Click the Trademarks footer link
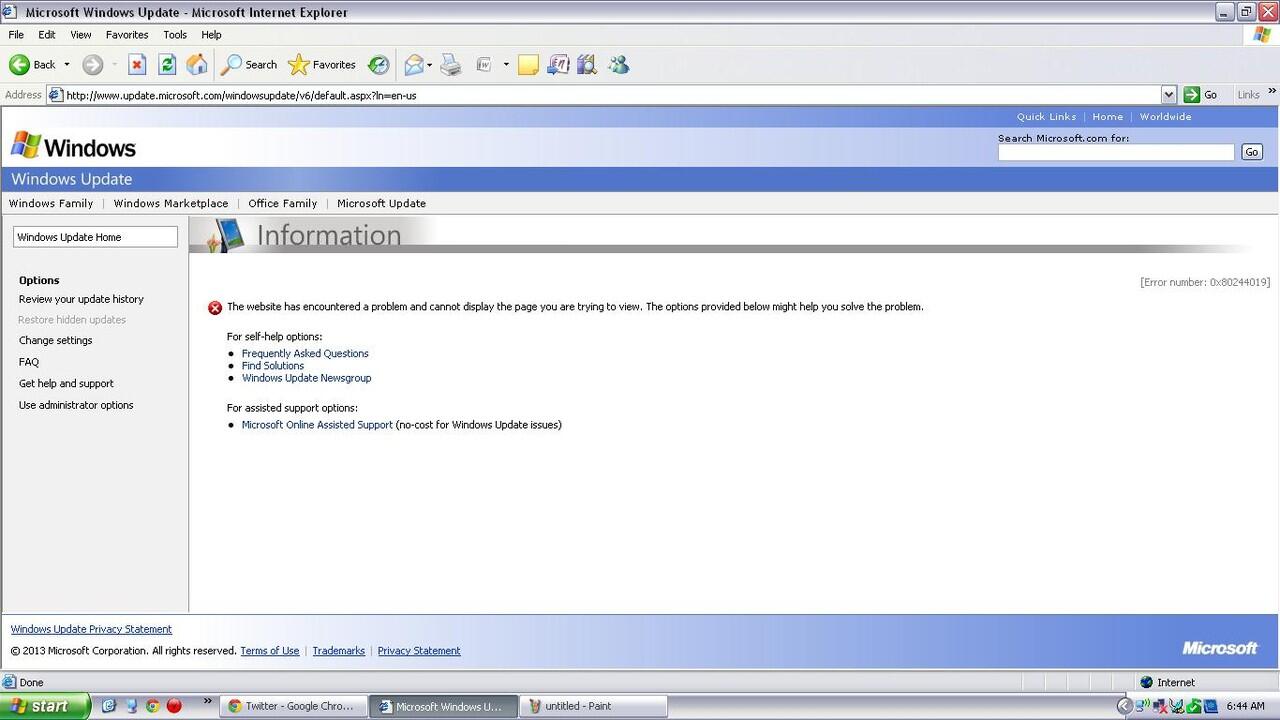Viewport: 1280px width, 720px height. point(338,651)
